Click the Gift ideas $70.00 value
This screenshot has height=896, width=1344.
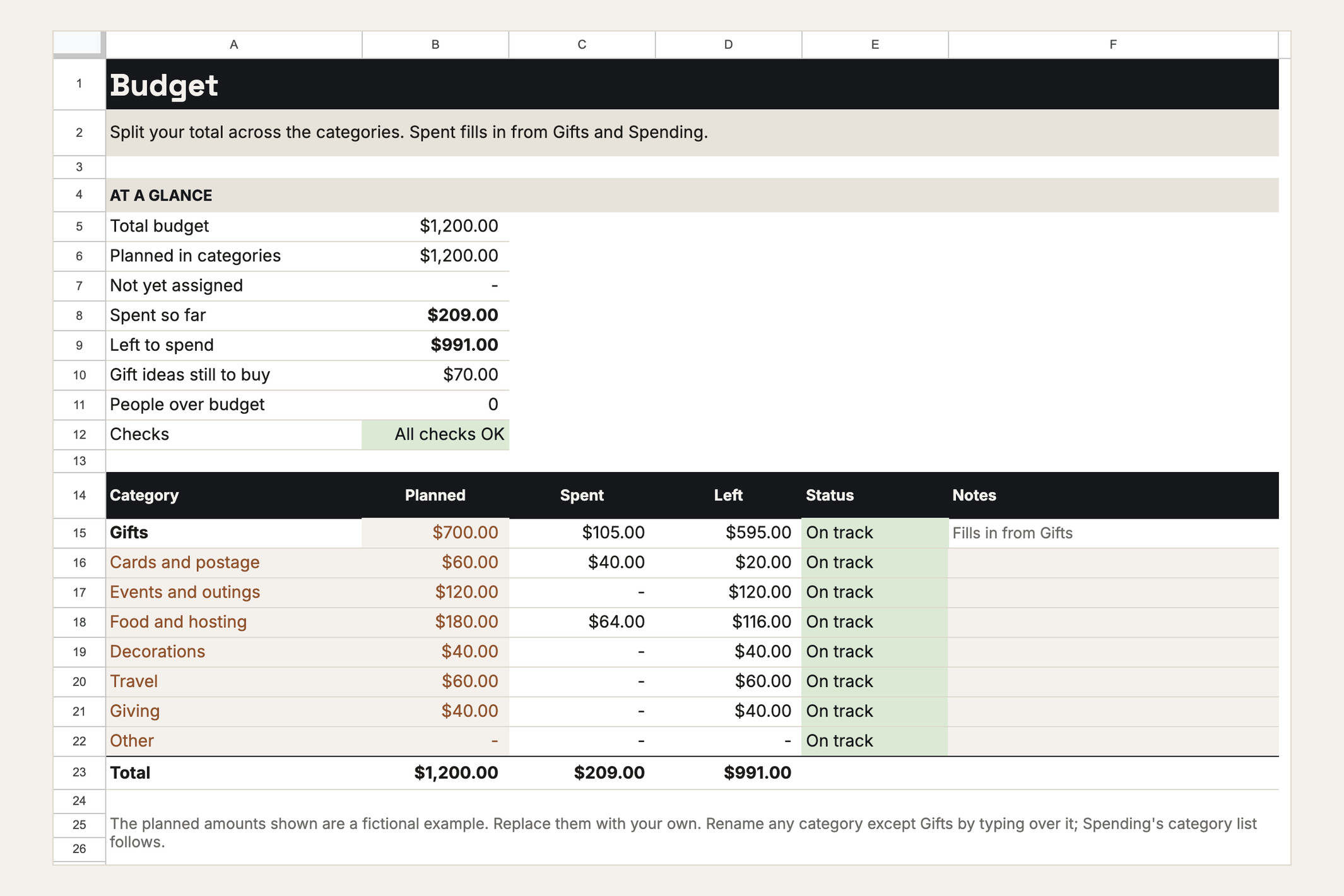435,374
